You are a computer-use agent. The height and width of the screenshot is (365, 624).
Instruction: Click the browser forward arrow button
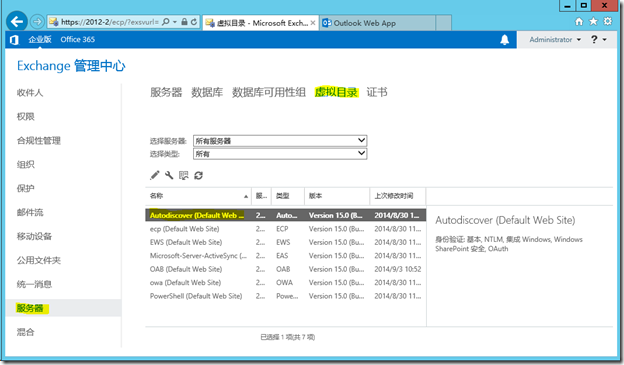[37, 21]
